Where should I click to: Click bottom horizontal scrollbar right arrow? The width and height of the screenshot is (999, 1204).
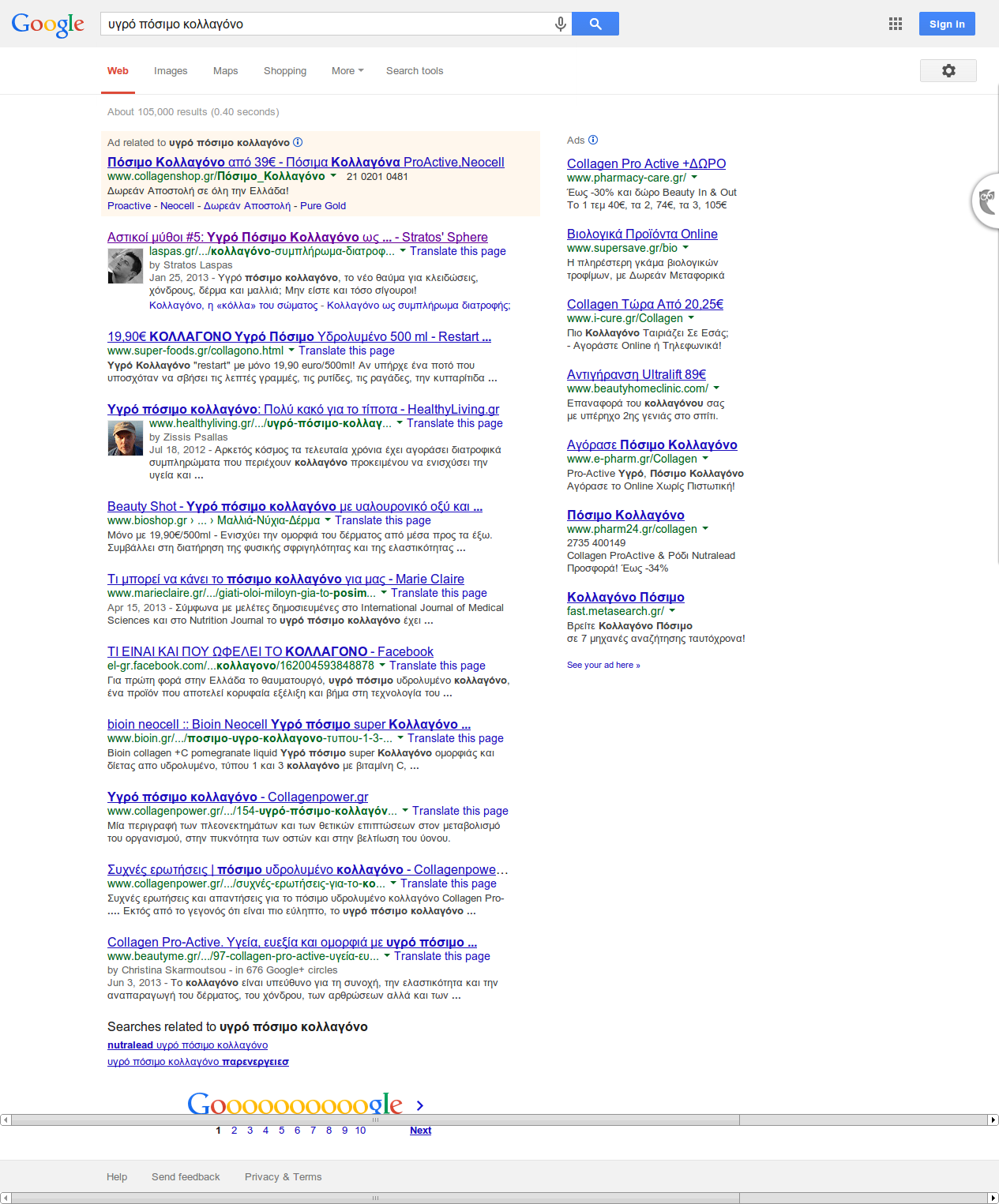coord(993,1198)
